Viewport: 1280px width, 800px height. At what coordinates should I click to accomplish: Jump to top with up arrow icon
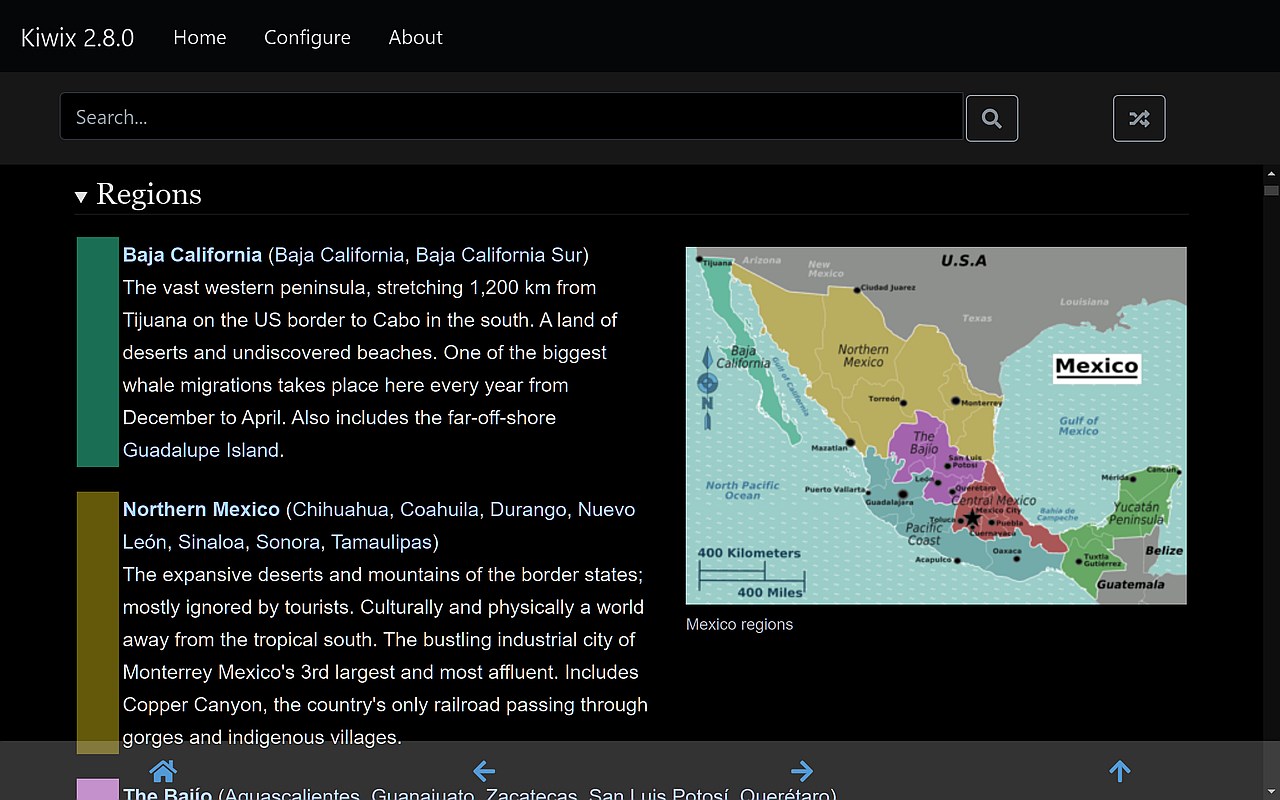click(x=1120, y=771)
